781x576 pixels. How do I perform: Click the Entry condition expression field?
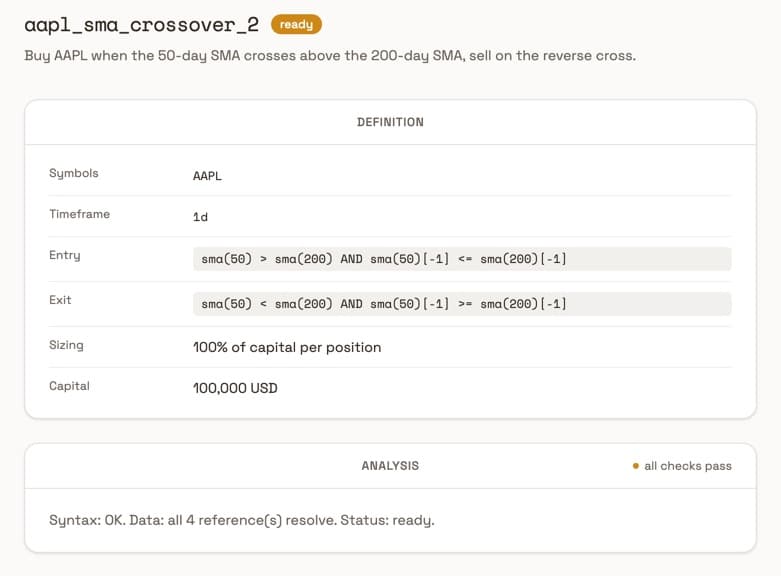pyautogui.click(x=462, y=259)
